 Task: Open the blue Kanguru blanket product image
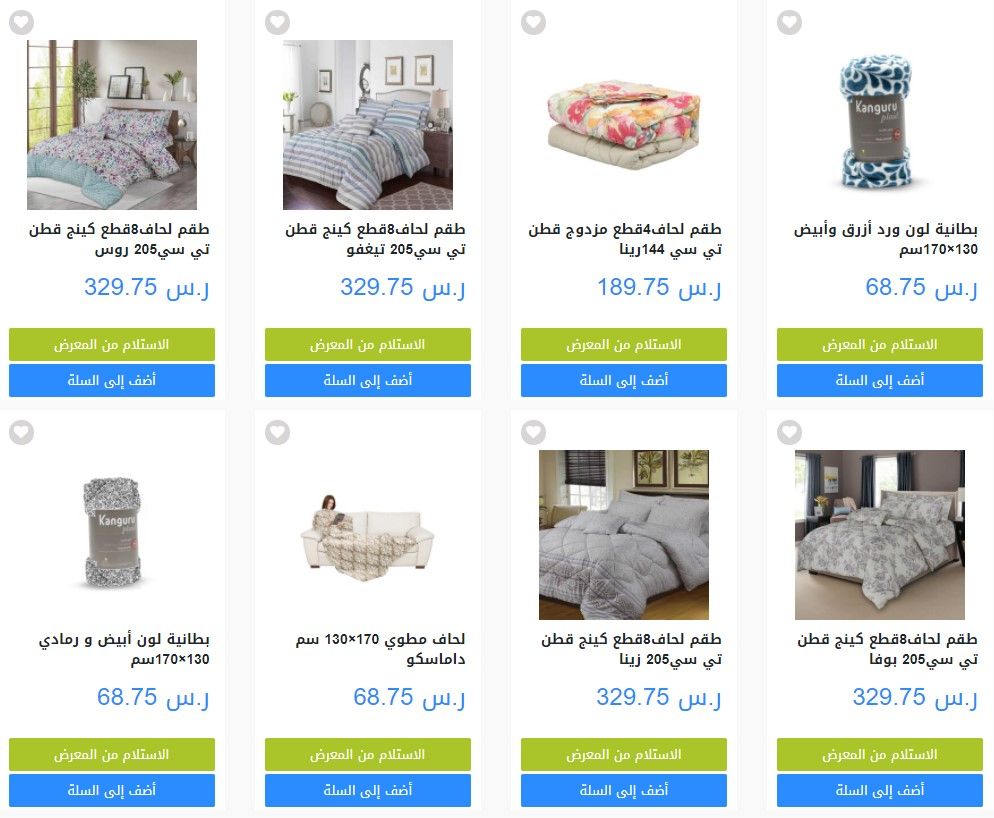[880, 124]
